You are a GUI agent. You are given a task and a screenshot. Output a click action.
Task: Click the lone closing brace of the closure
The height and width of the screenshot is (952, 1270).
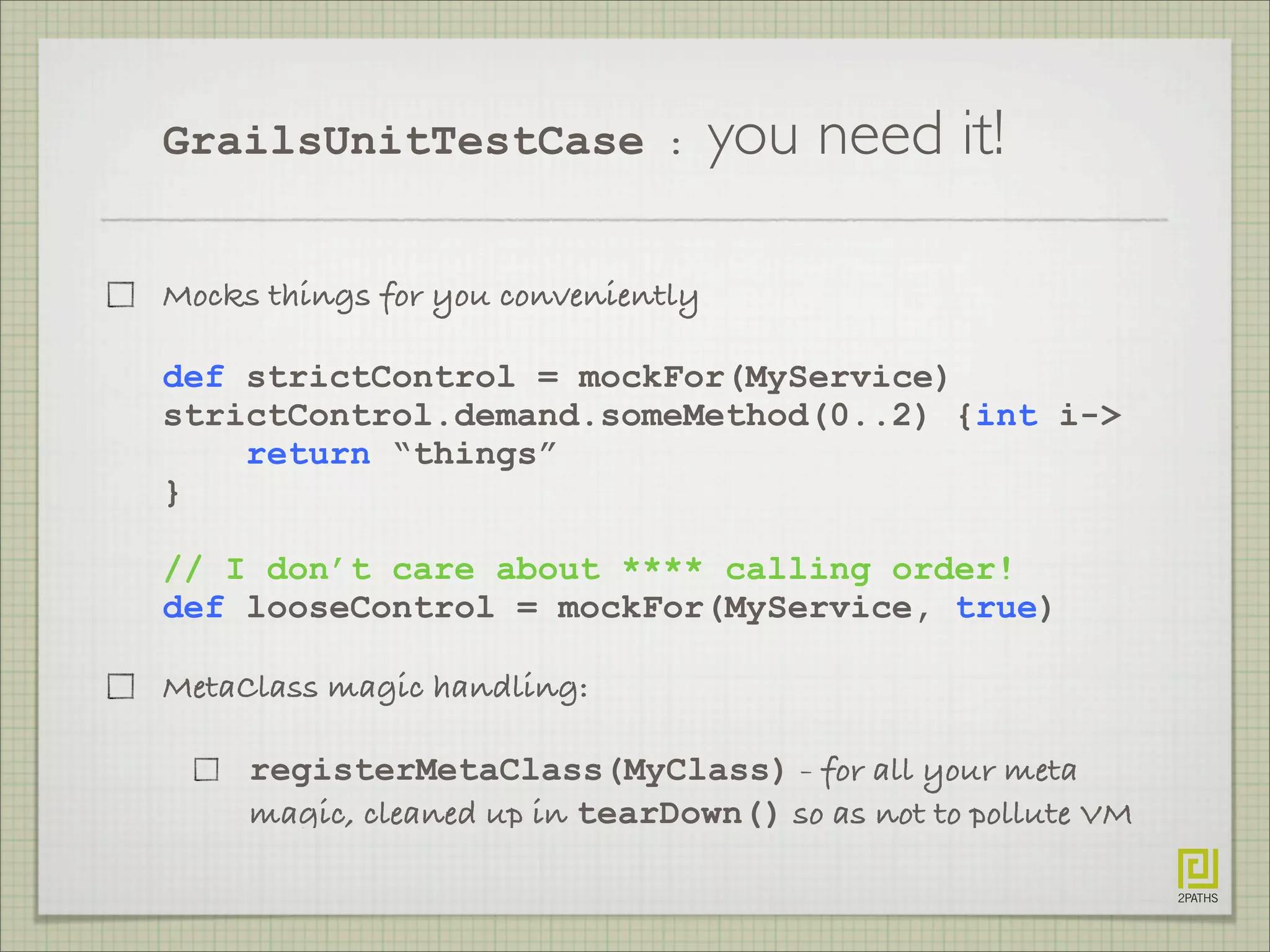pyautogui.click(x=172, y=493)
